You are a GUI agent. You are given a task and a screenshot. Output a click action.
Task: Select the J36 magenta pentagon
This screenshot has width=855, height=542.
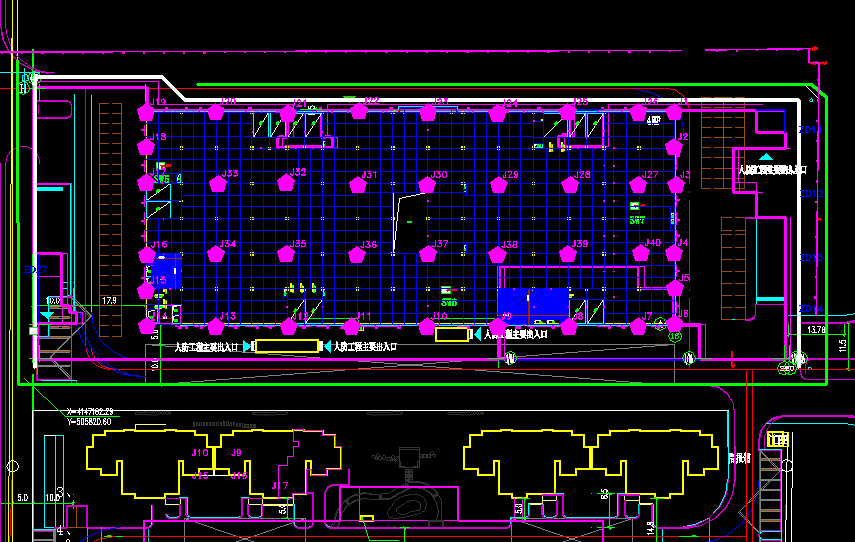[357, 254]
